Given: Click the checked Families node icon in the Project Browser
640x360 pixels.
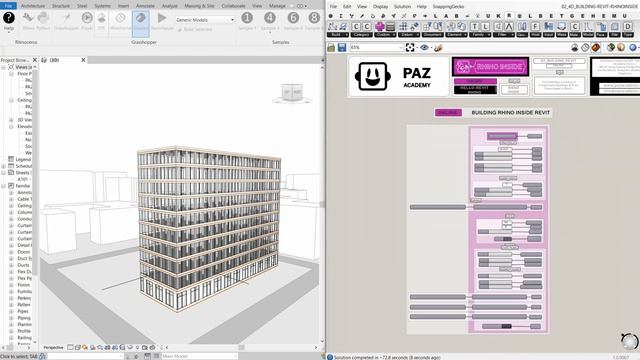Looking at the screenshot, I should point(11,186).
